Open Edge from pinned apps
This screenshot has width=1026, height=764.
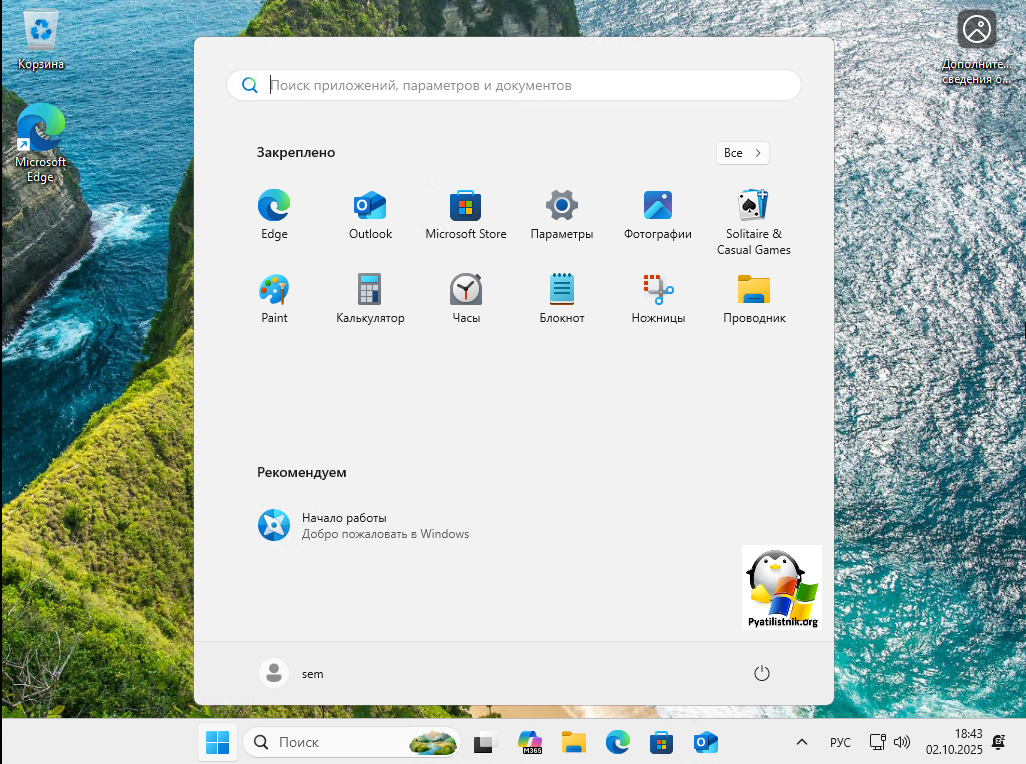(x=274, y=206)
